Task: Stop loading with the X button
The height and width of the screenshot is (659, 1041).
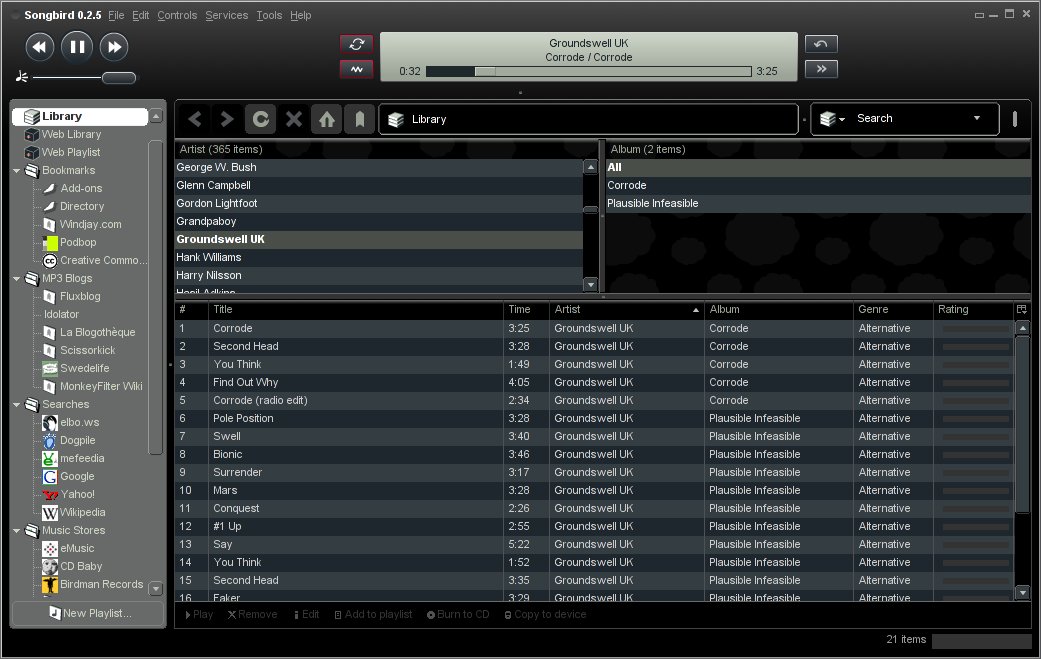Action: (x=293, y=119)
